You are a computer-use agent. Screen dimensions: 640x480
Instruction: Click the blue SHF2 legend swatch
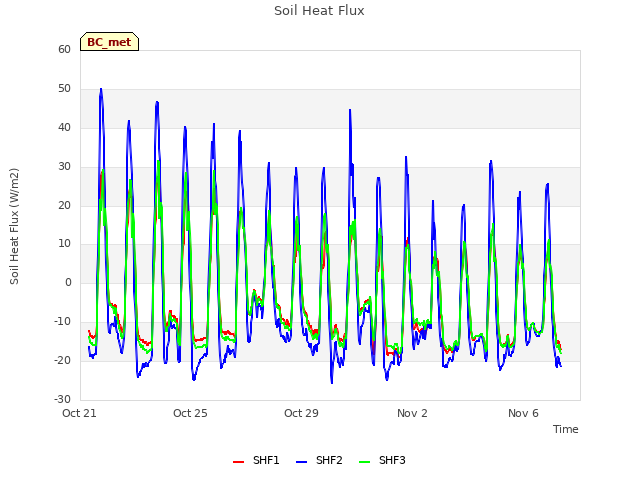click(x=301, y=462)
